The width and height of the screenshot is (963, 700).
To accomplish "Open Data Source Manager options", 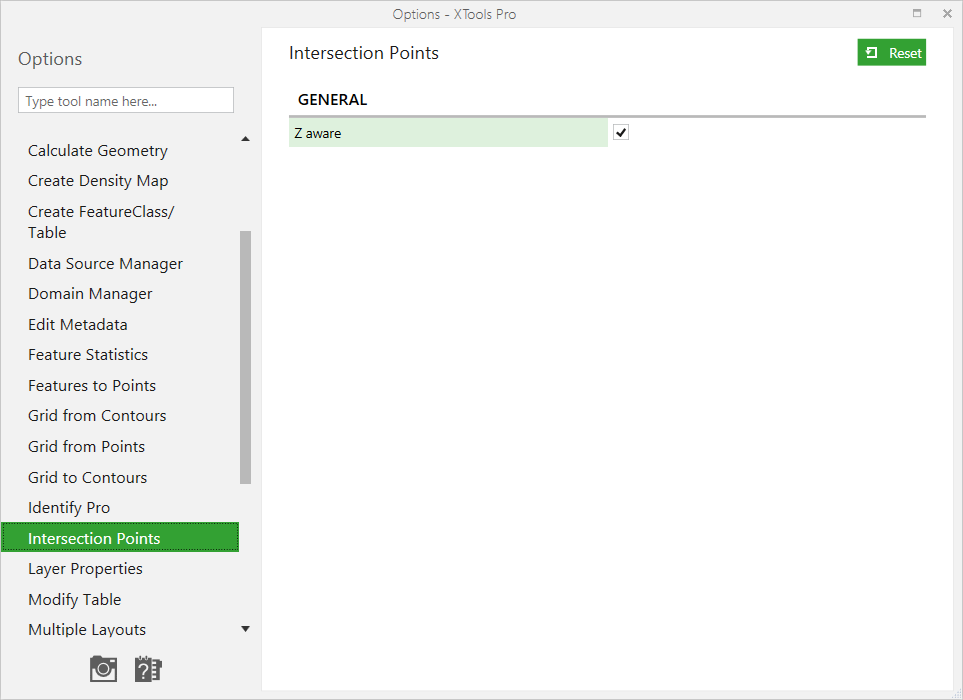I will (x=106, y=264).
